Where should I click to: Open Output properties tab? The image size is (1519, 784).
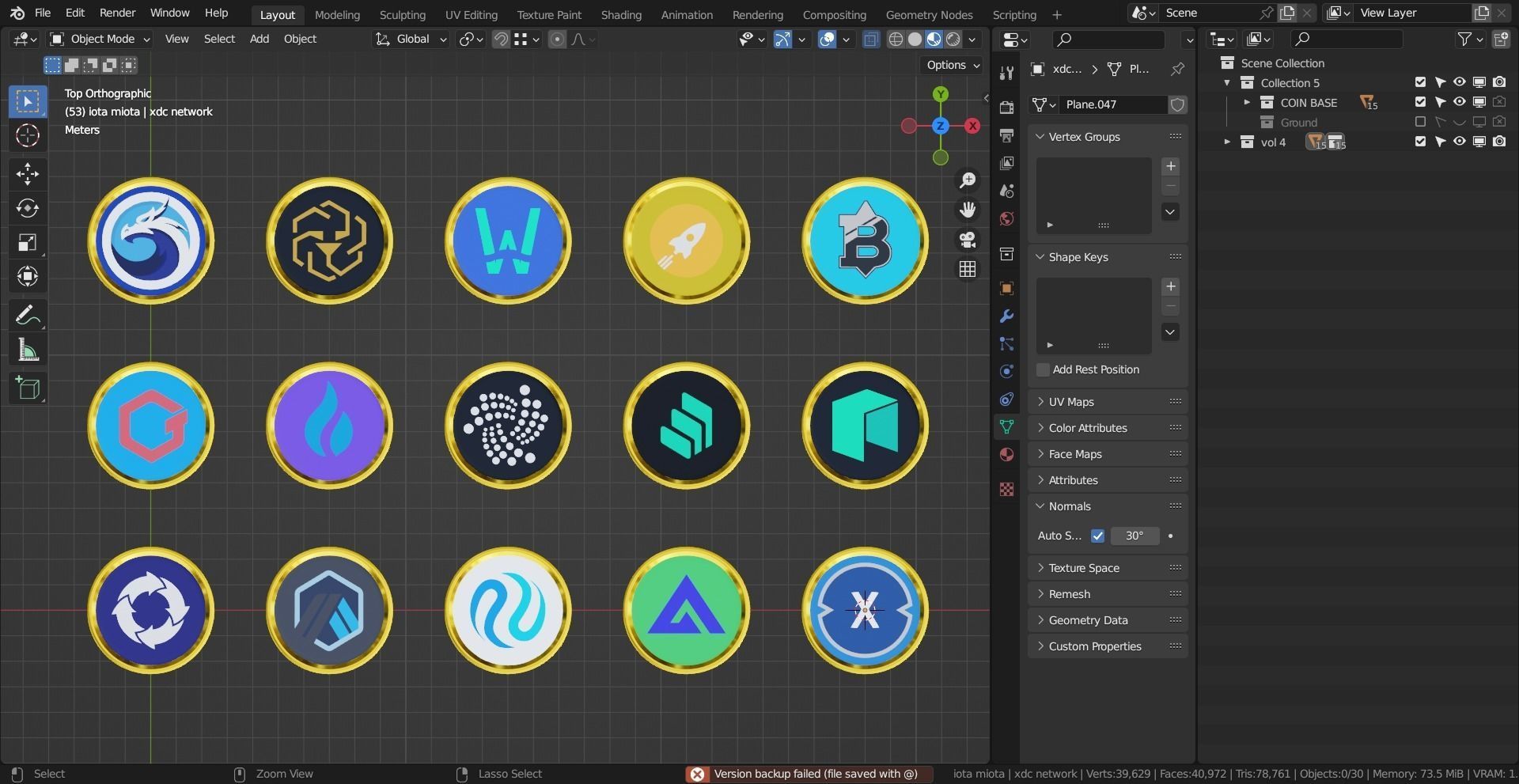[x=1006, y=135]
